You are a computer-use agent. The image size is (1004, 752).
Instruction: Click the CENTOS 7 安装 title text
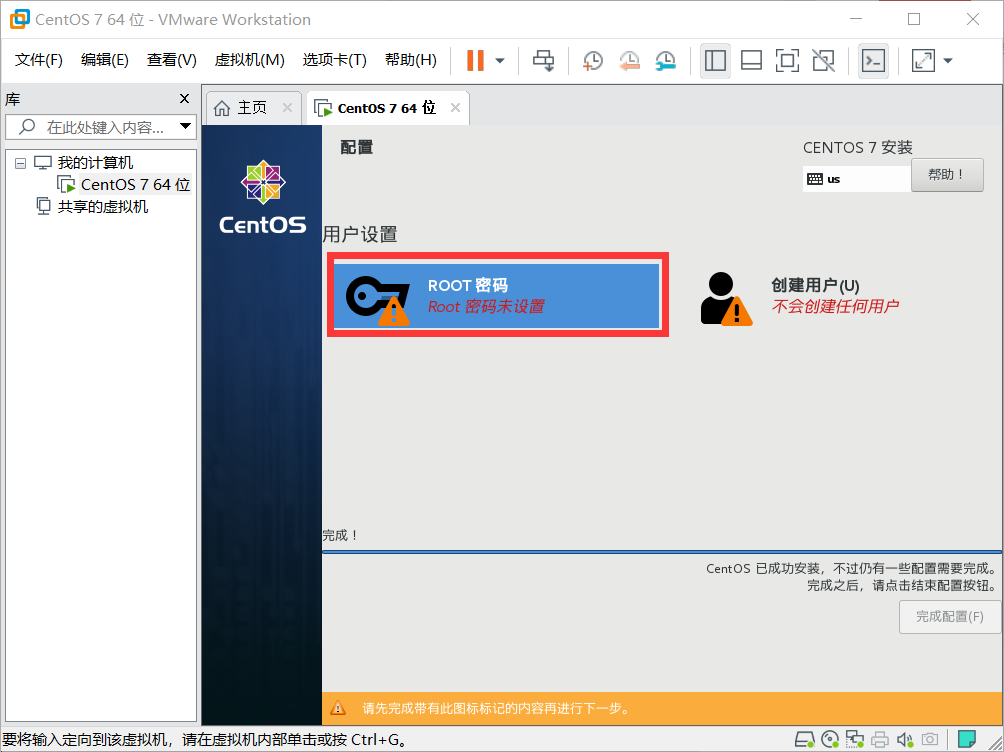pyautogui.click(x=857, y=147)
